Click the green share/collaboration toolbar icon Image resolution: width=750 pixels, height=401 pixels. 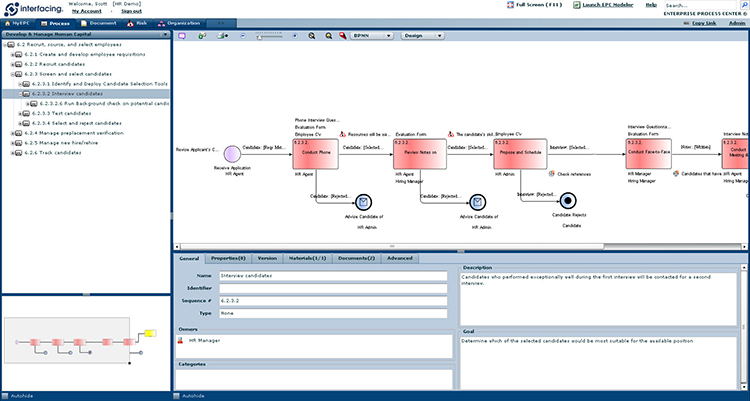tap(202, 36)
